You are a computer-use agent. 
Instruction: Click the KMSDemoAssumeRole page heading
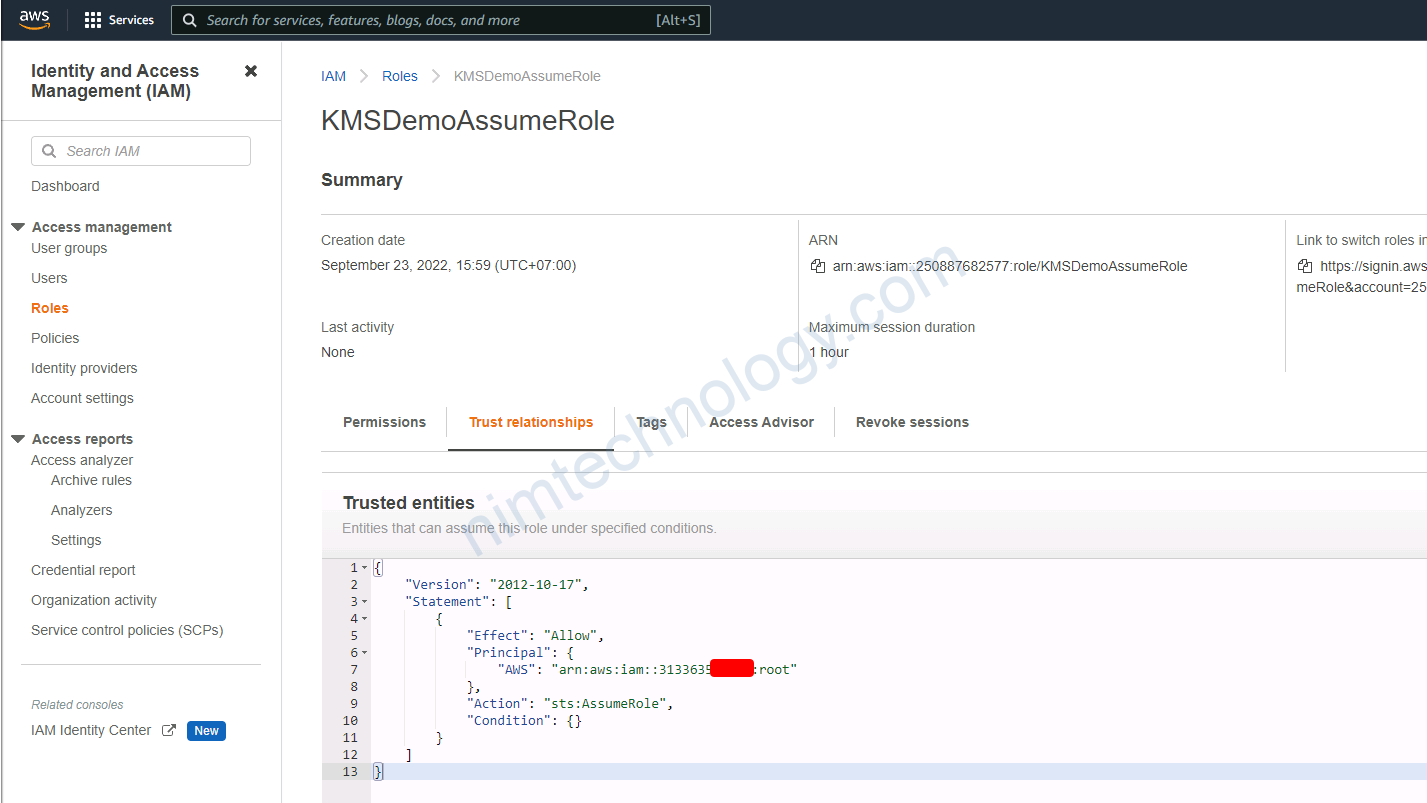point(468,121)
